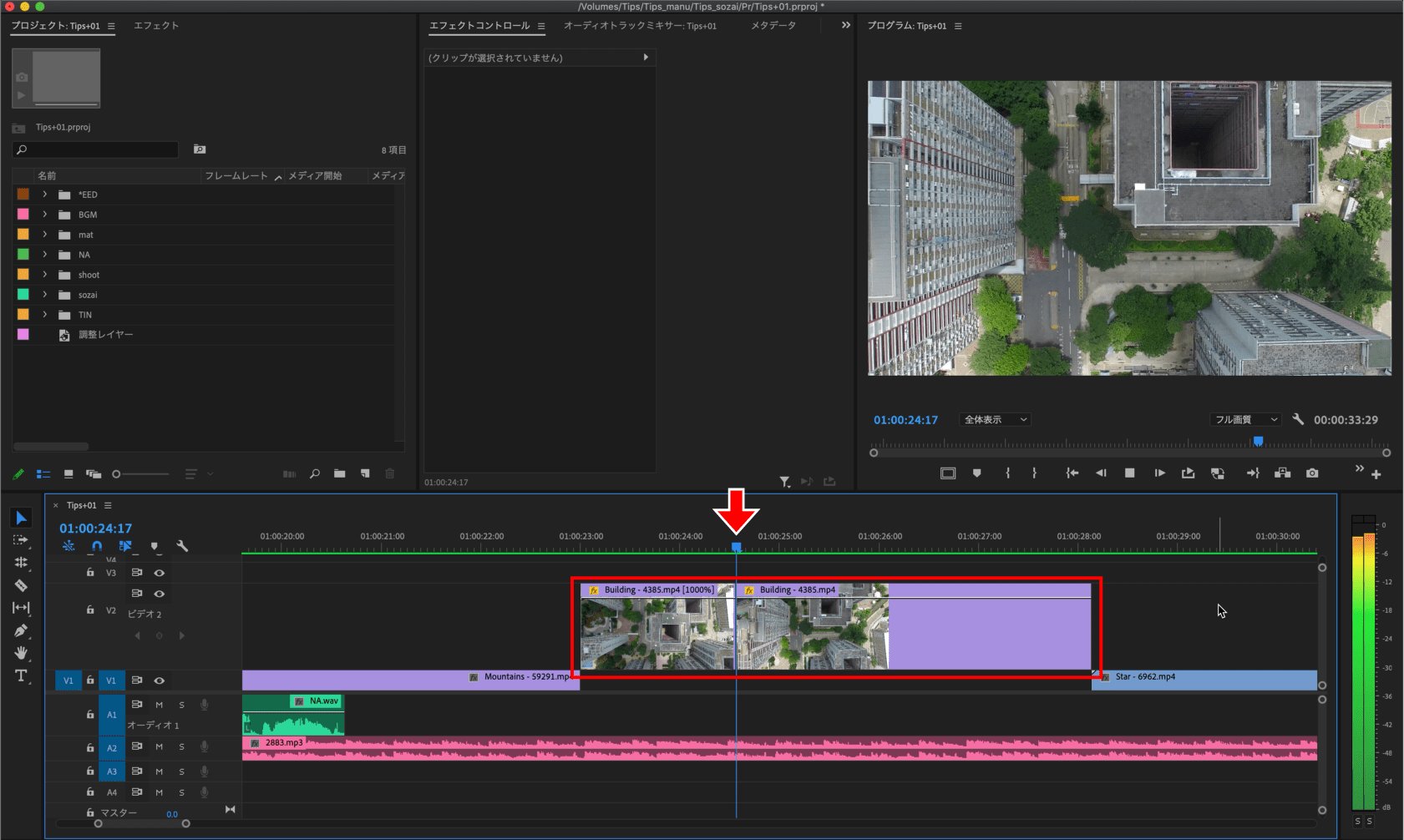Toggle nest sequence insert mode icon
This screenshot has width=1404, height=840.
pyautogui.click(x=68, y=546)
